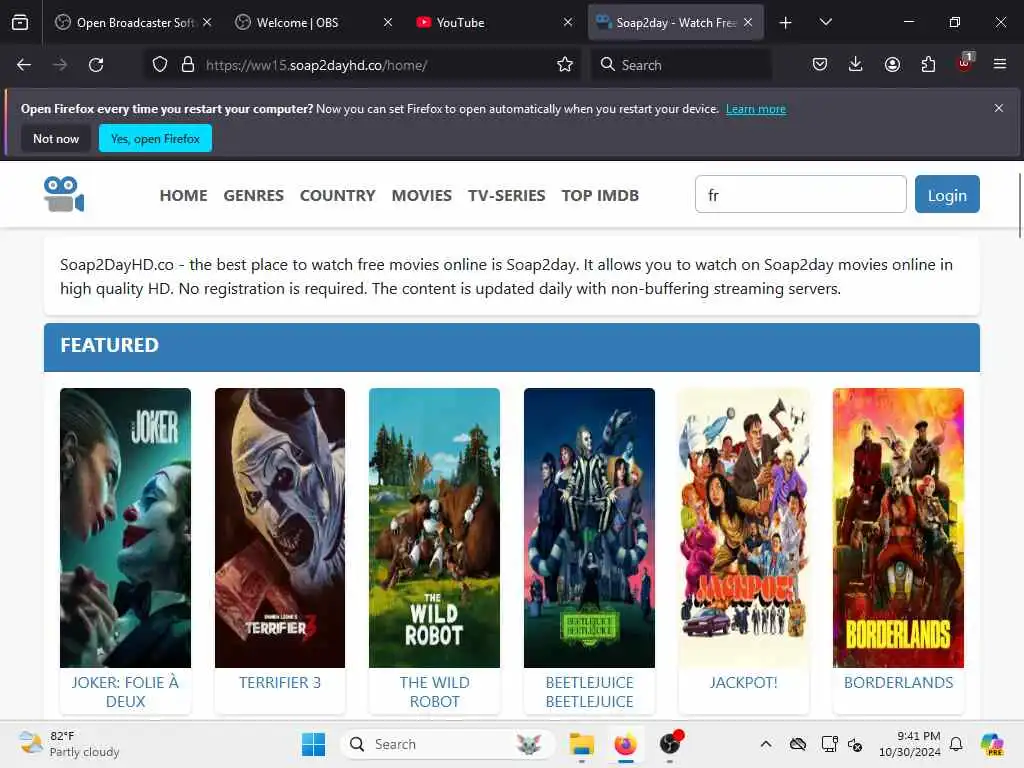Click the Firefox icon on the taskbar
The image size is (1024, 768).
pos(626,744)
